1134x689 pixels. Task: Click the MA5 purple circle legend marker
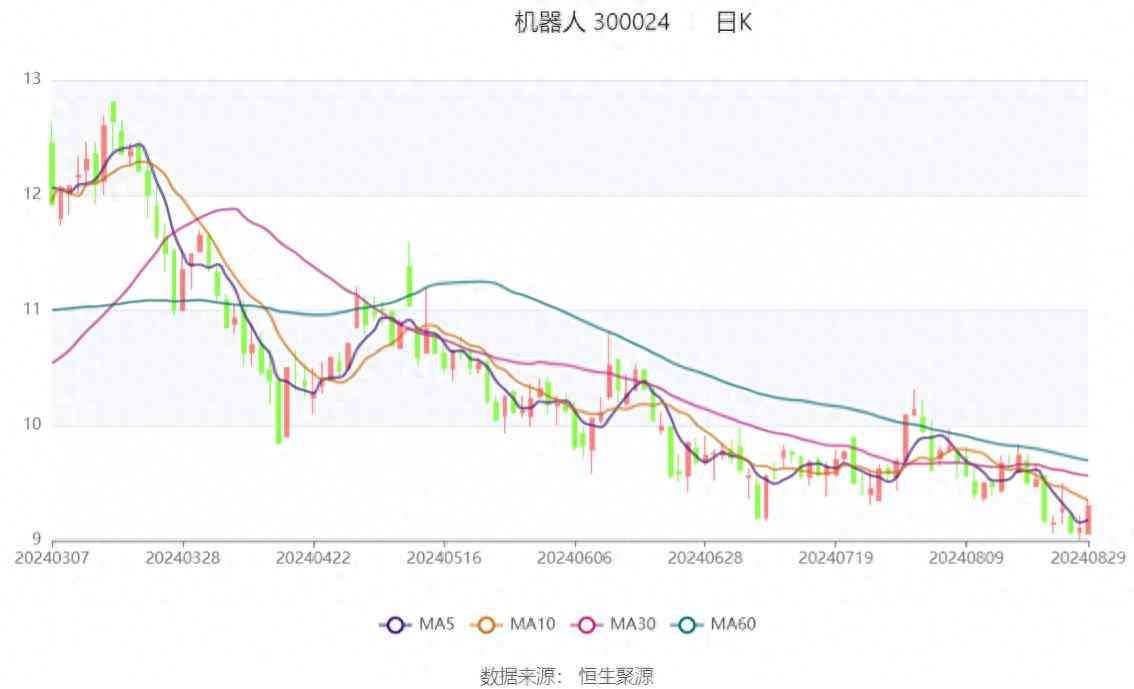(395, 625)
